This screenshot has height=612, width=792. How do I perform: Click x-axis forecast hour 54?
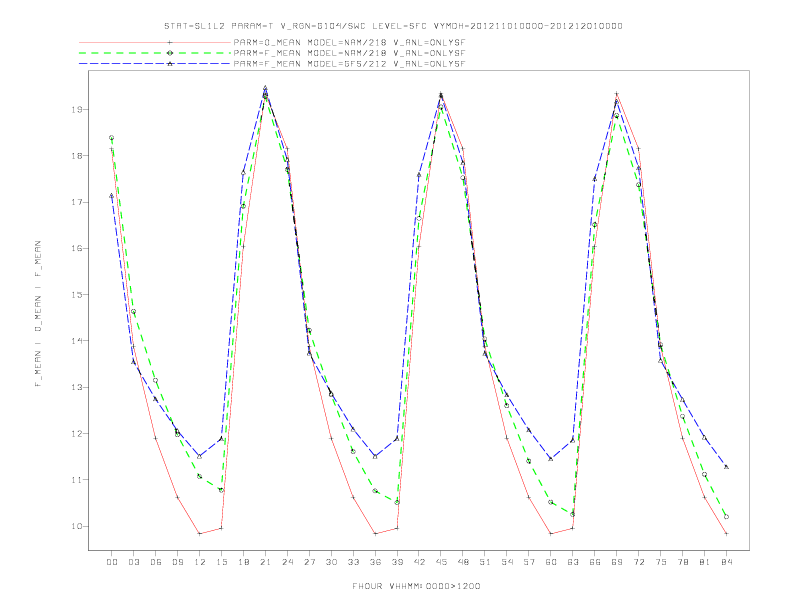(507, 562)
